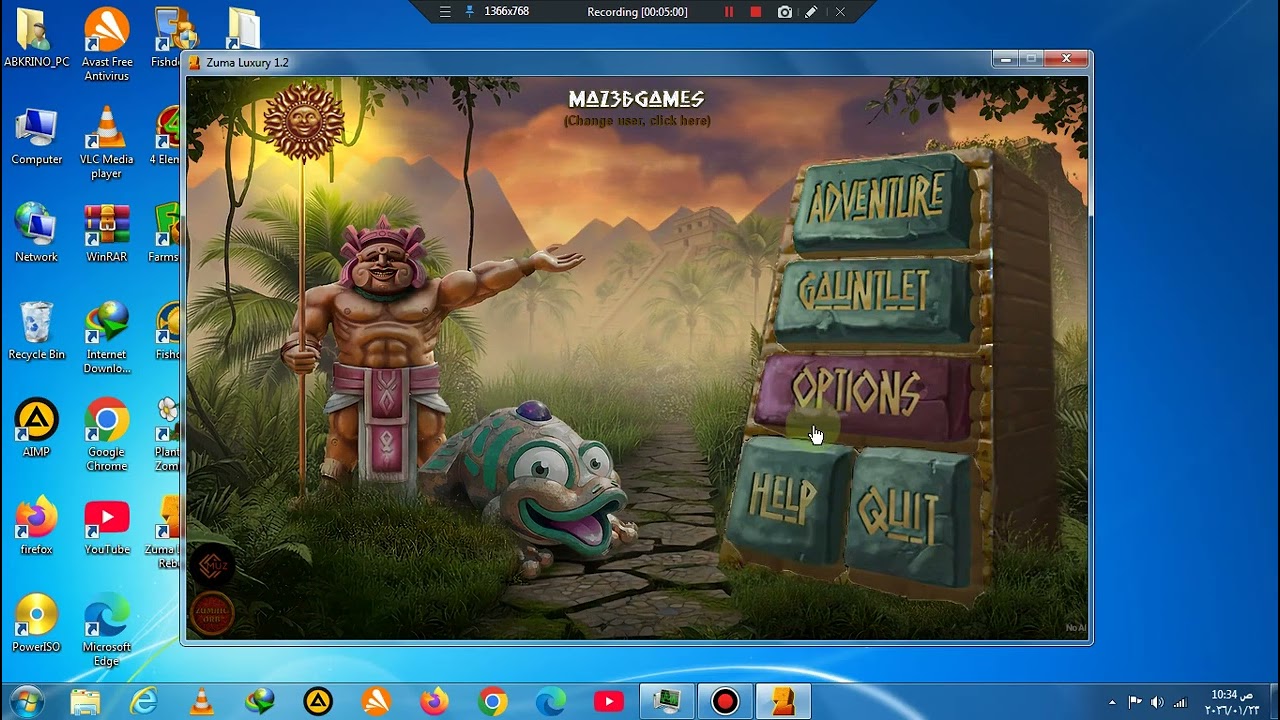
Task: Select the PowerISO desktop shortcut
Action: 37,622
